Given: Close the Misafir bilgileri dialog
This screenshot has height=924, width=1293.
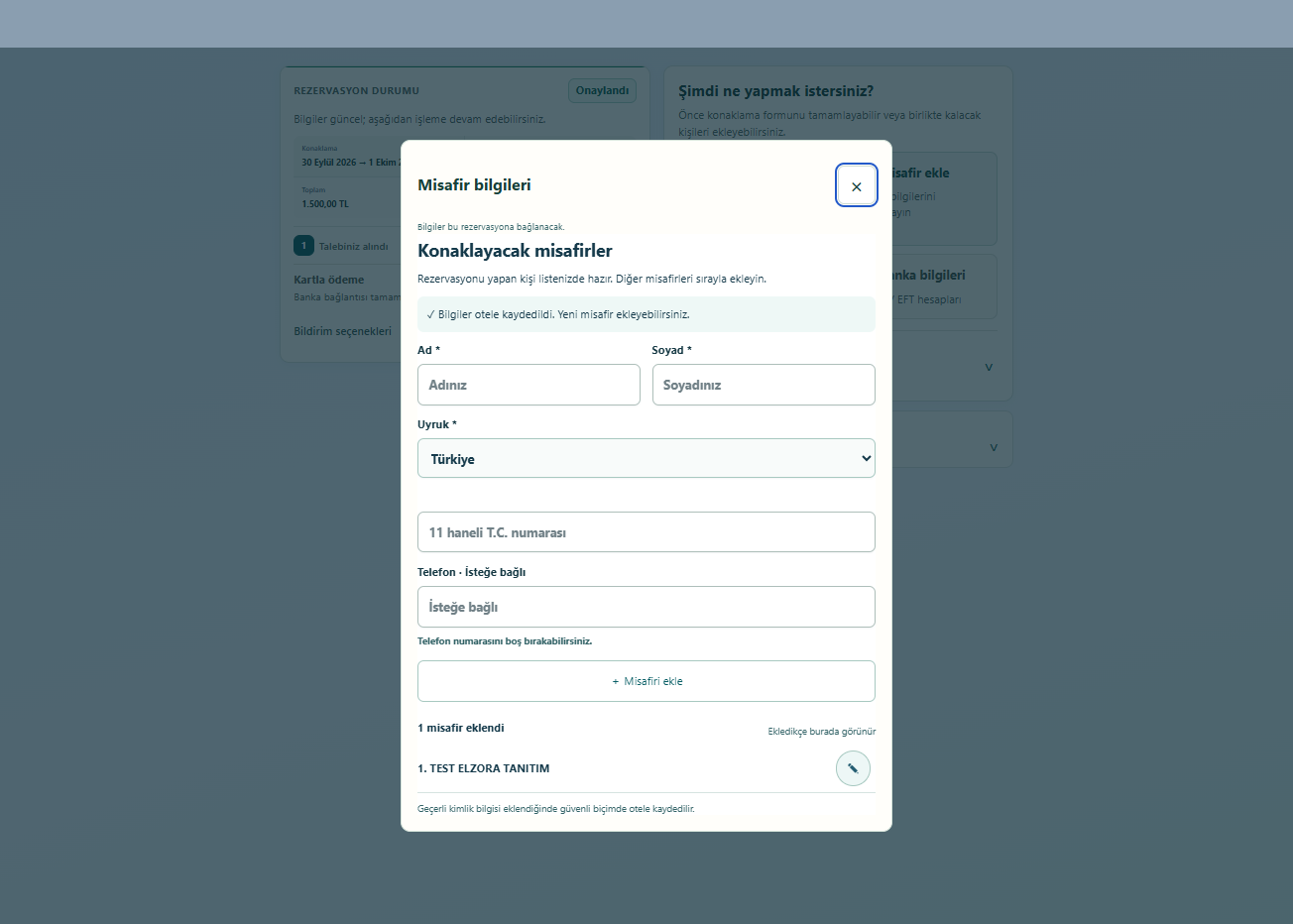Looking at the screenshot, I should click(857, 185).
